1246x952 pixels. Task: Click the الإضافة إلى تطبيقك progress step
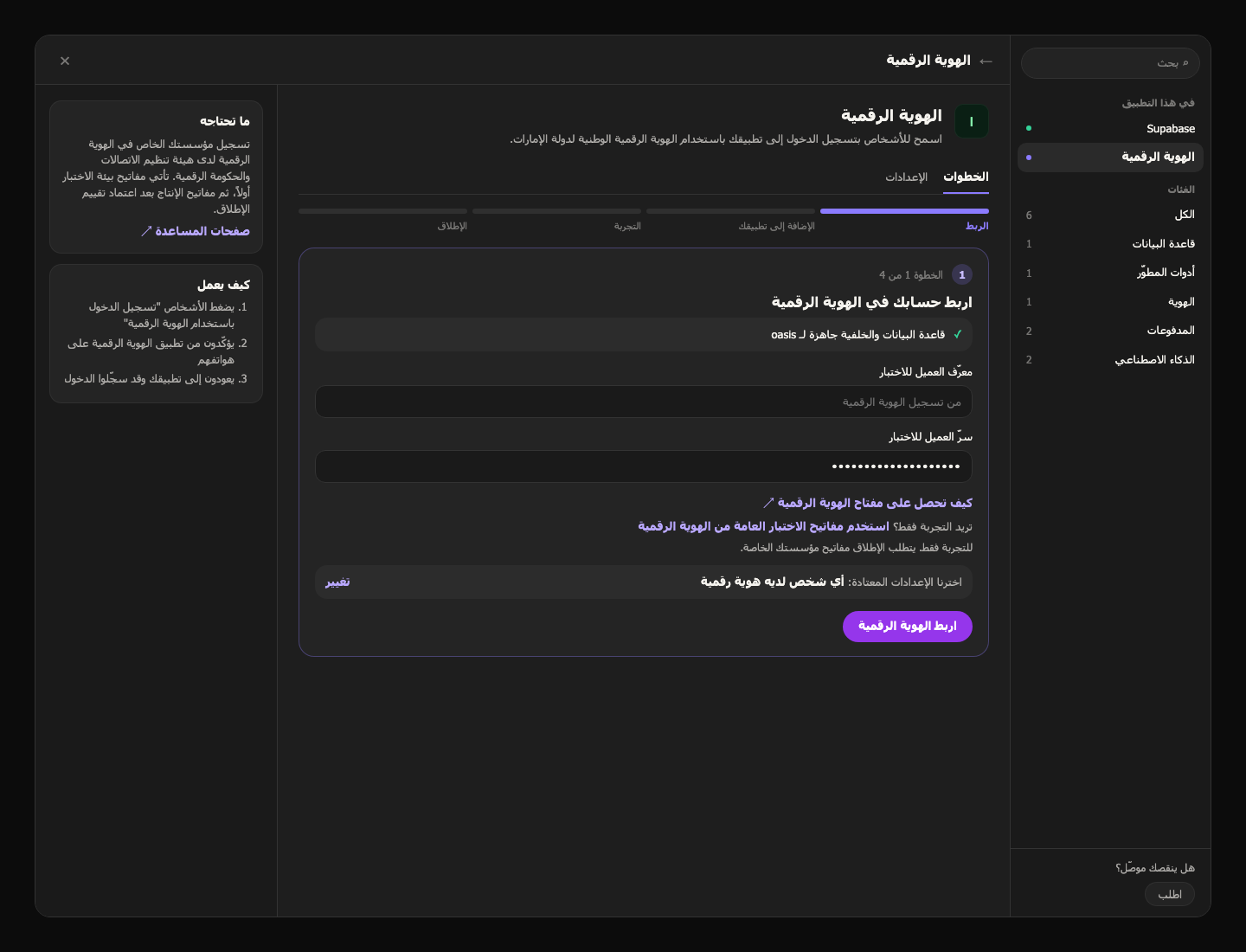click(x=730, y=220)
